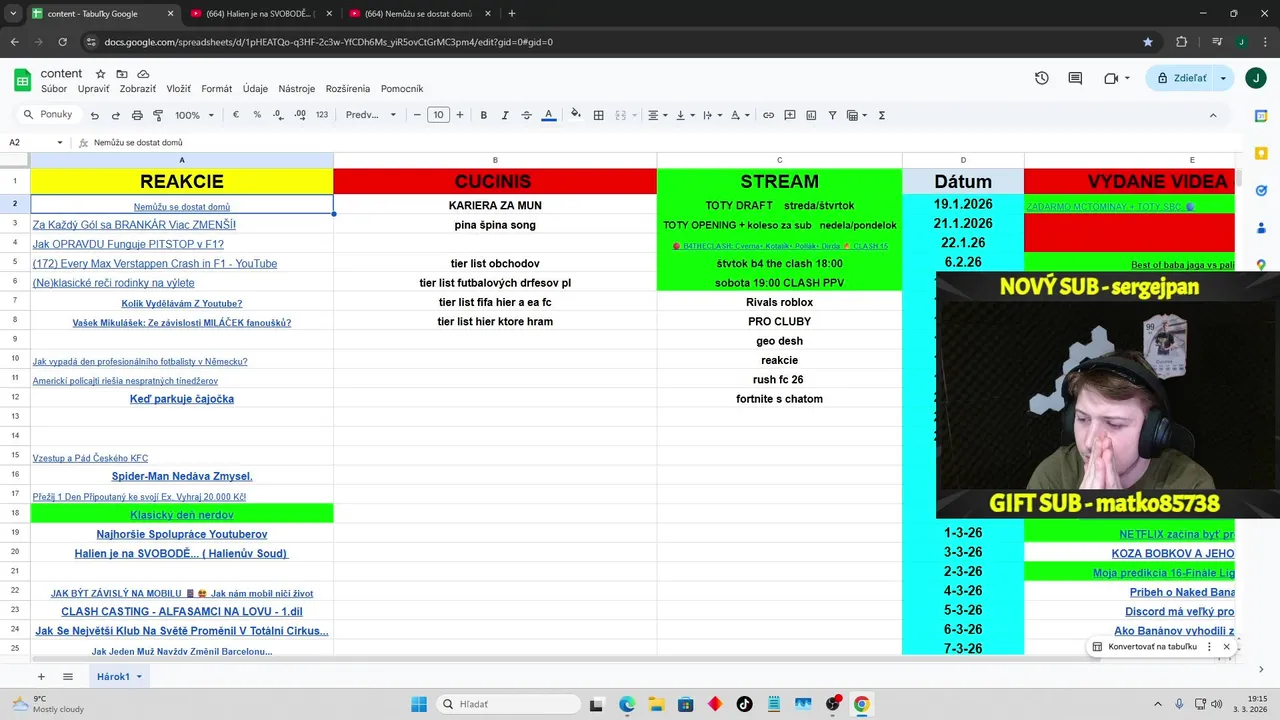Open vertical align dropdown
This screenshot has height=720, width=1280.
685,115
